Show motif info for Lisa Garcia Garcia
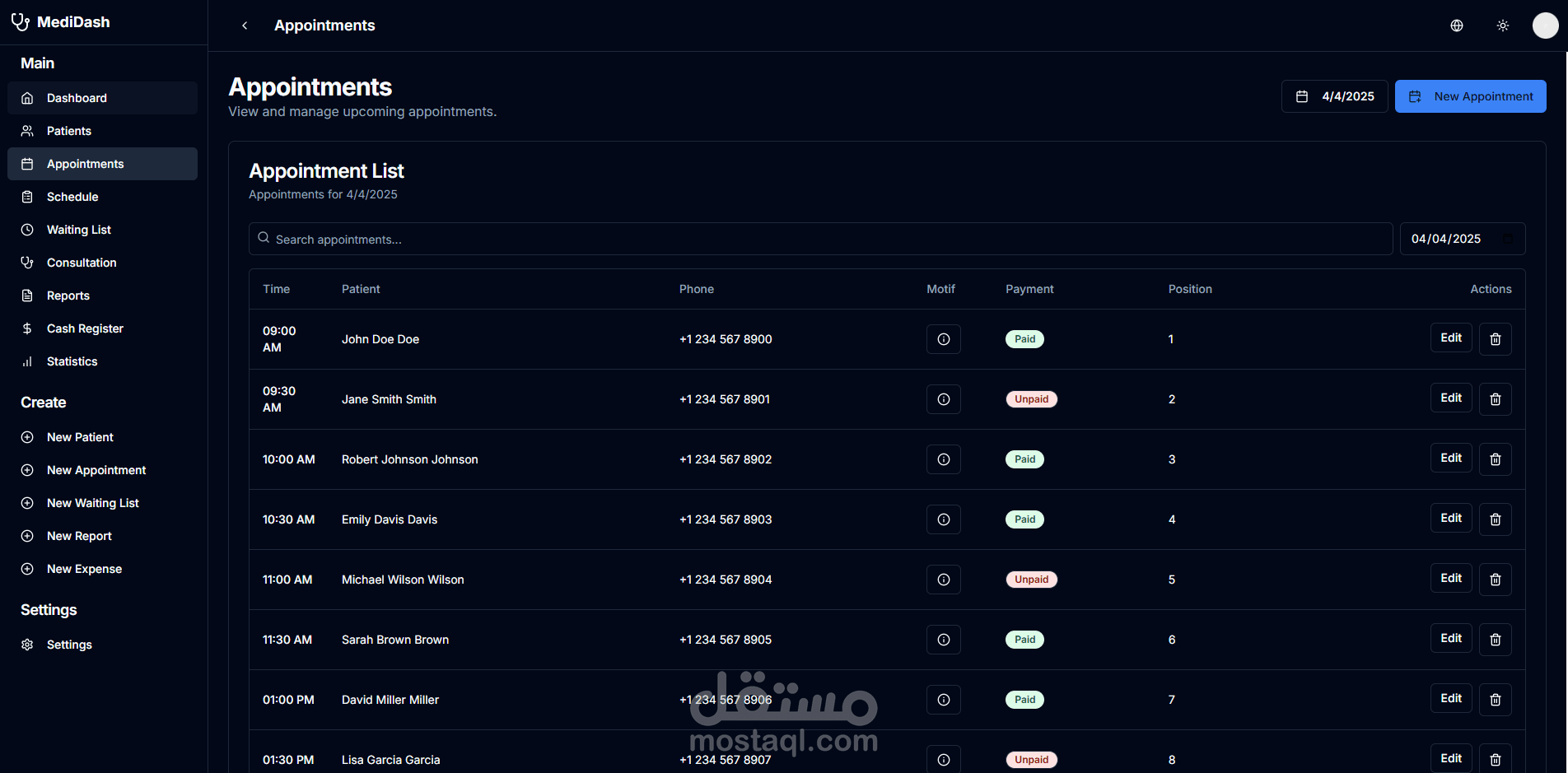Screen dimensions: 1568x773 [x=944, y=760]
